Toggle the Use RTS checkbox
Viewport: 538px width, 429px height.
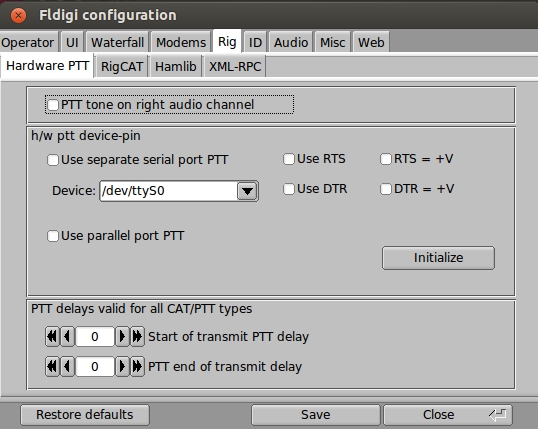(x=289, y=159)
